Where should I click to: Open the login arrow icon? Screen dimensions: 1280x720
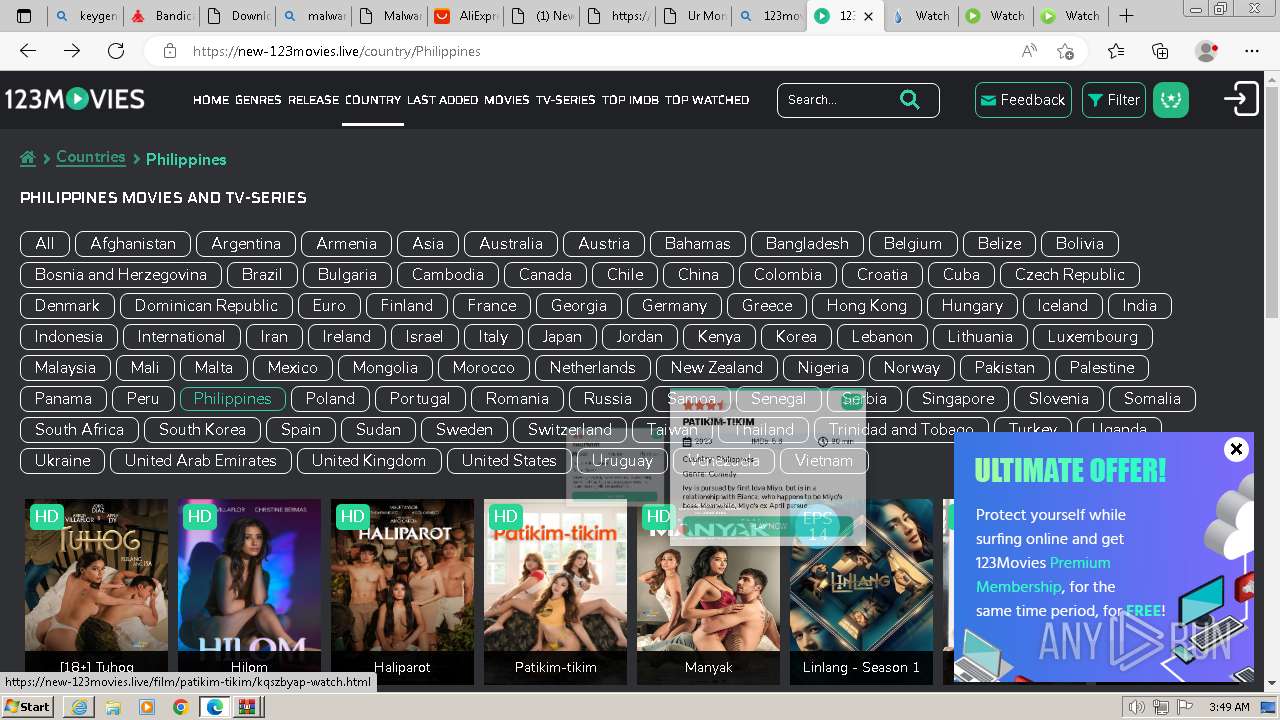pos(1241,99)
